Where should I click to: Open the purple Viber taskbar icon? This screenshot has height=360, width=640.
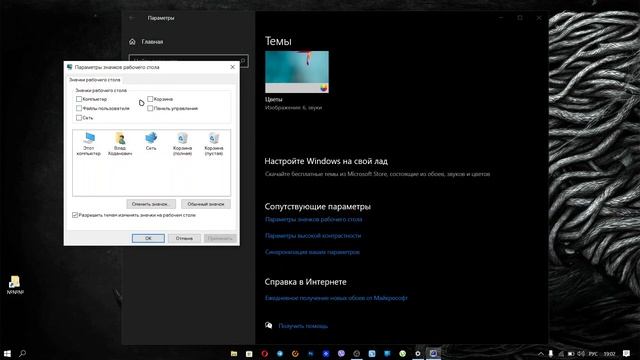[341, 353]
